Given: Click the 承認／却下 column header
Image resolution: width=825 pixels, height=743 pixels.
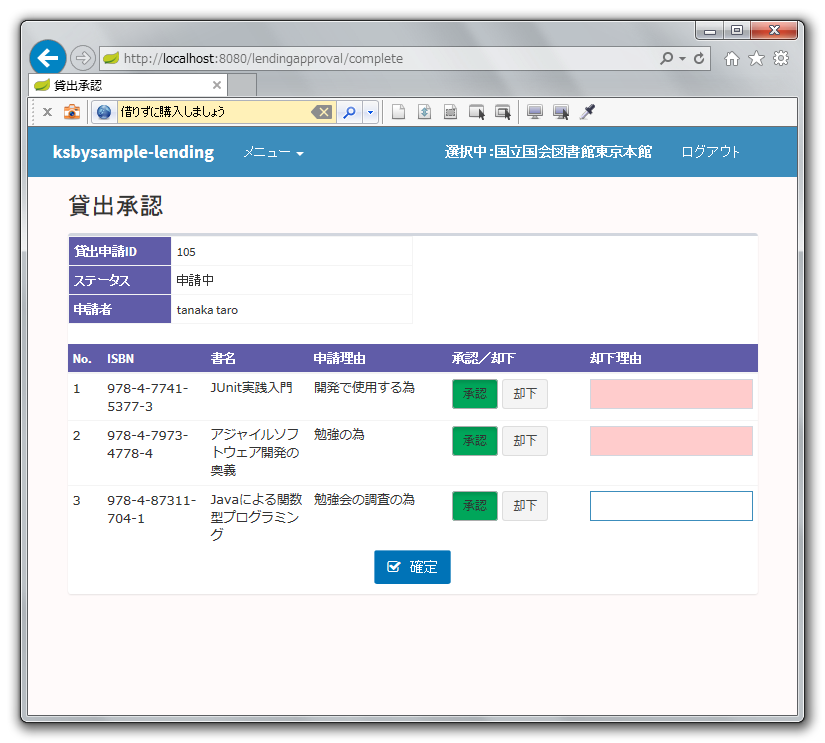Looking at the screenshot, I should pyautogui.click(x=483, y=358).
